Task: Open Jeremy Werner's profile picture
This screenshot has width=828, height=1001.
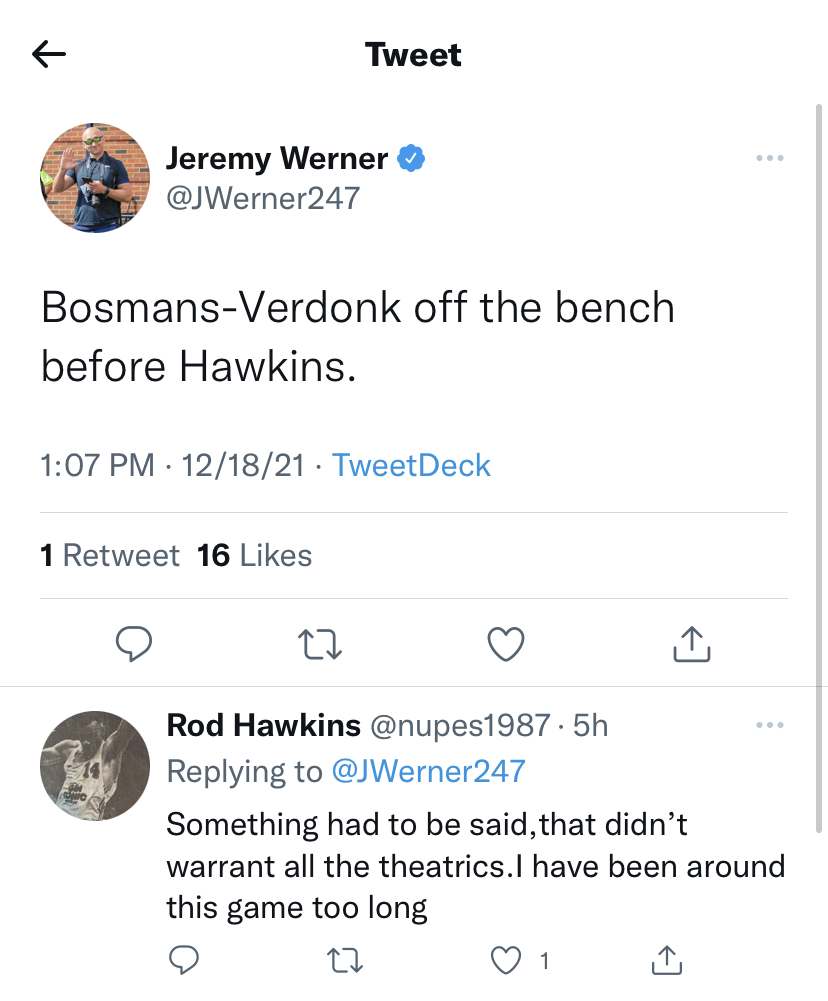Action: click(95, 178)
